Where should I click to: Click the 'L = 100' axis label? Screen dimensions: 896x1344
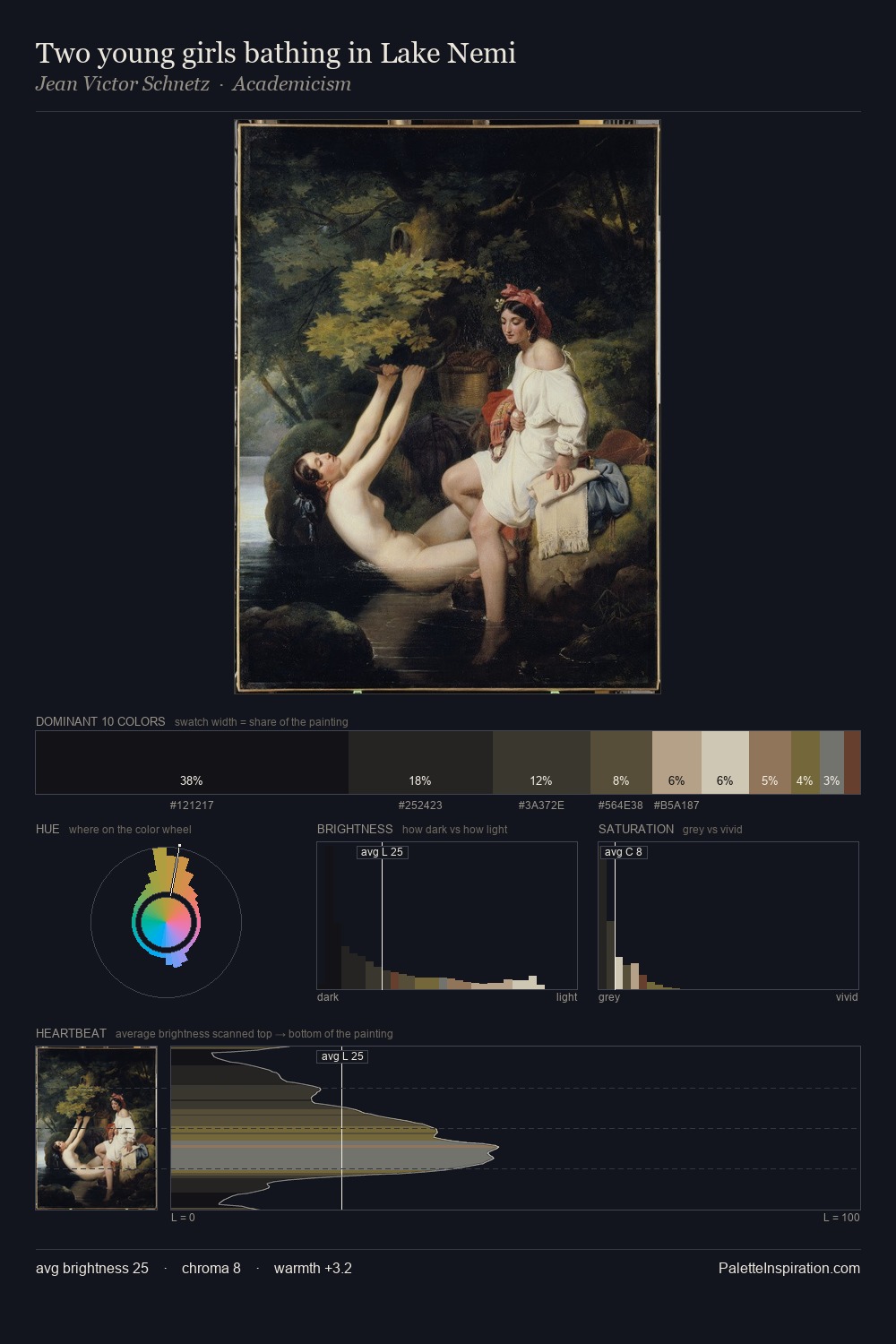(841, 1218)
